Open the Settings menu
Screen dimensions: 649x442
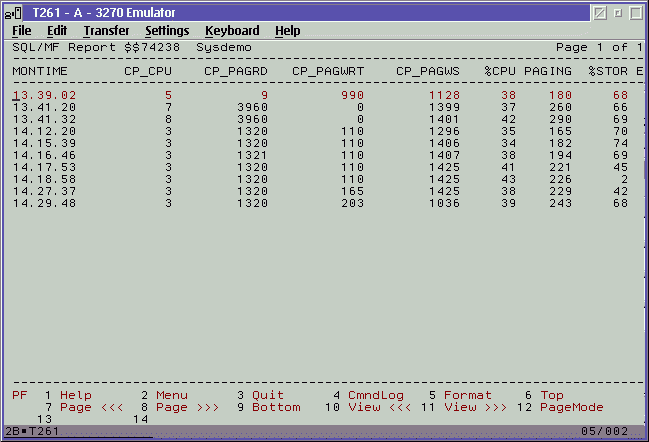click(x=167, y=31)
